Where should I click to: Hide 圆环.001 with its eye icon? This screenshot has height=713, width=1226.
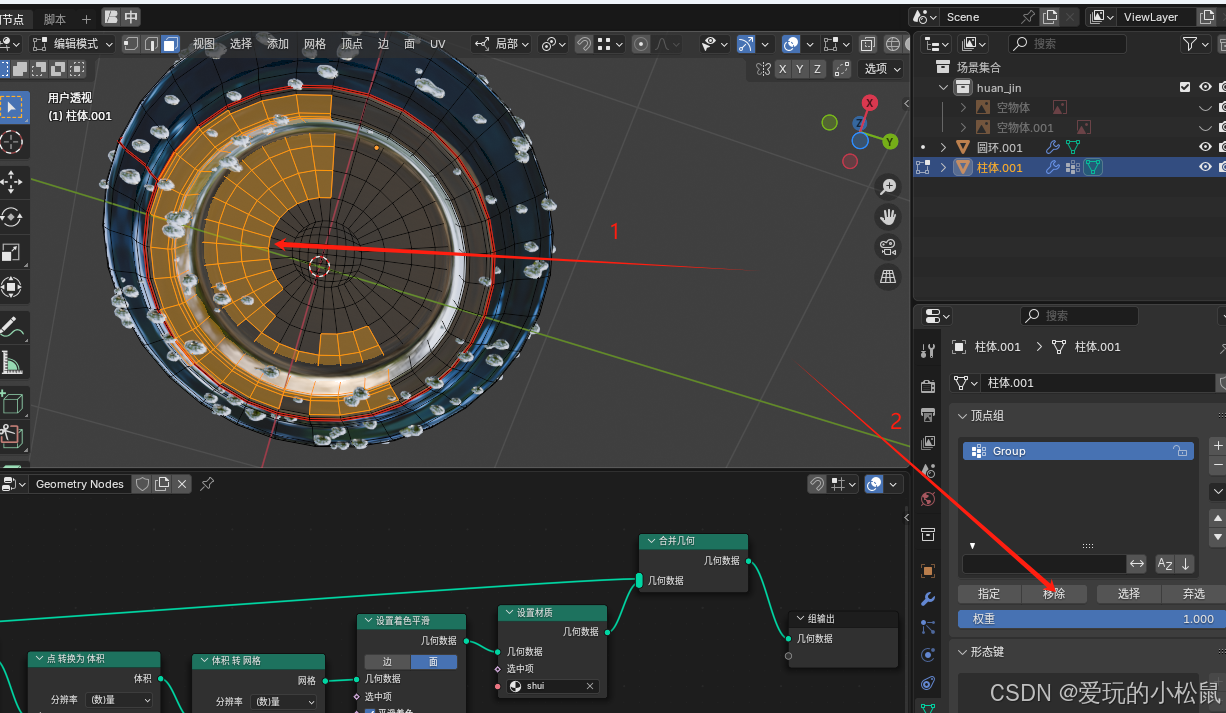(1205, 147)
